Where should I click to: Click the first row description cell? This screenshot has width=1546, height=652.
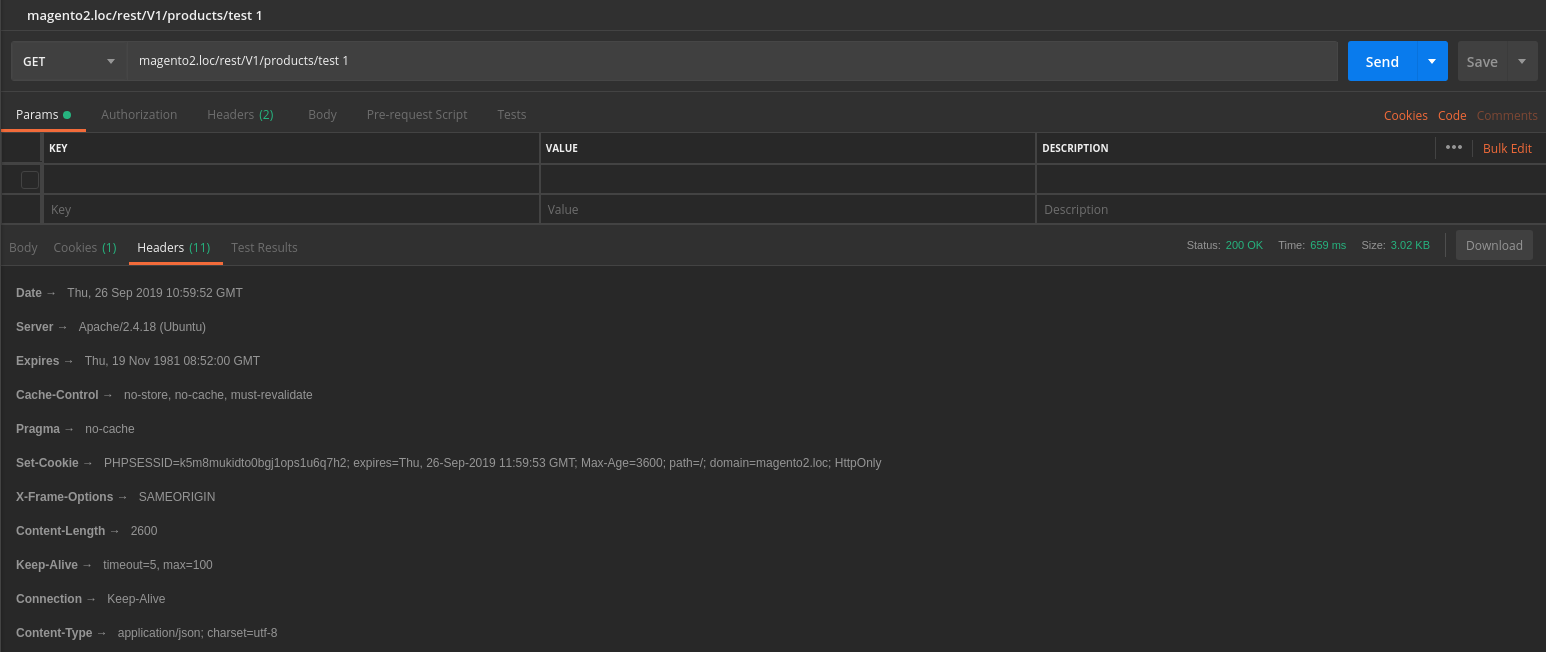pyautogui.click(x=1291, y=180)
